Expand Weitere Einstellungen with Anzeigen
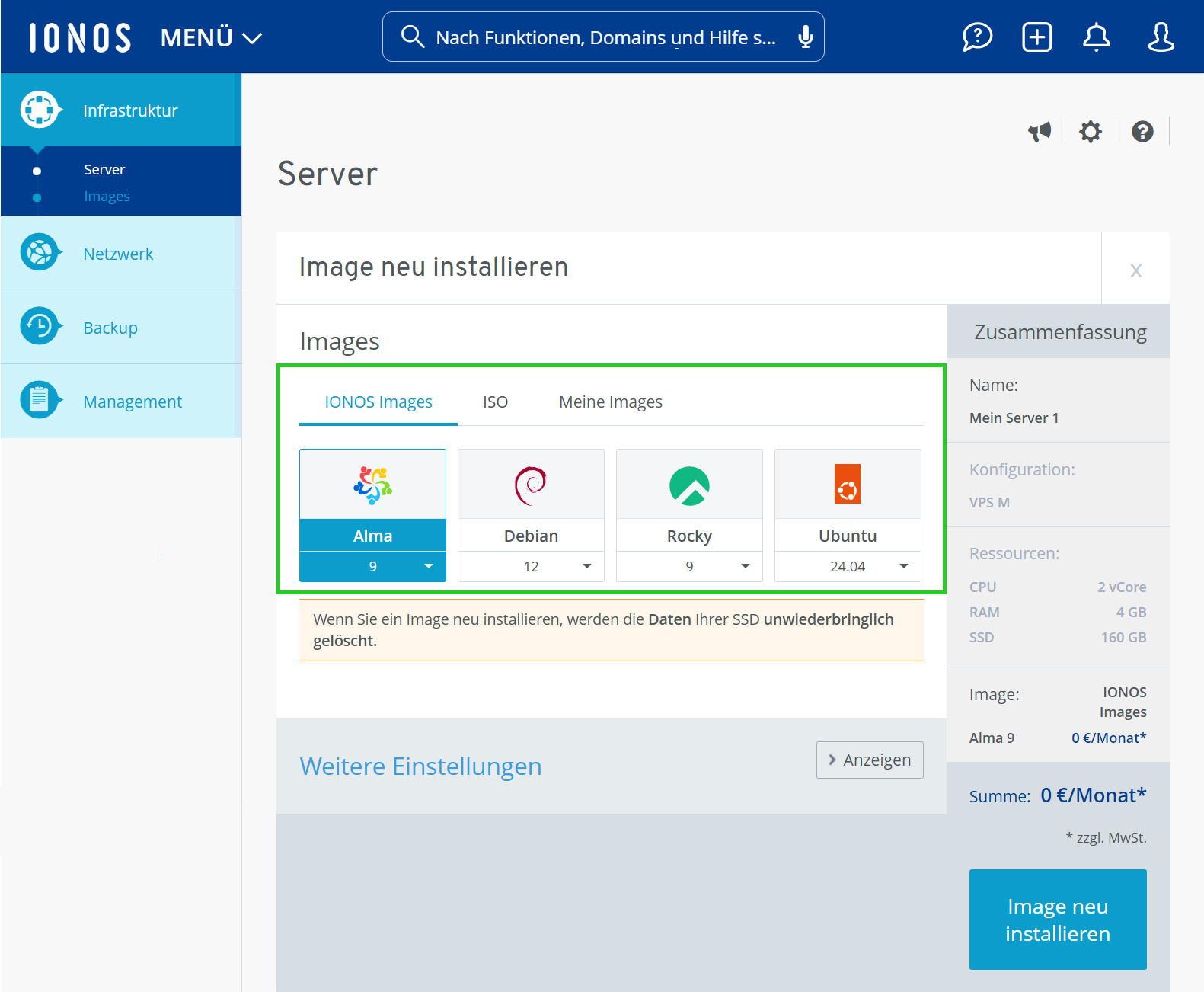This screenshot has height=992, width=1204. 870,760
